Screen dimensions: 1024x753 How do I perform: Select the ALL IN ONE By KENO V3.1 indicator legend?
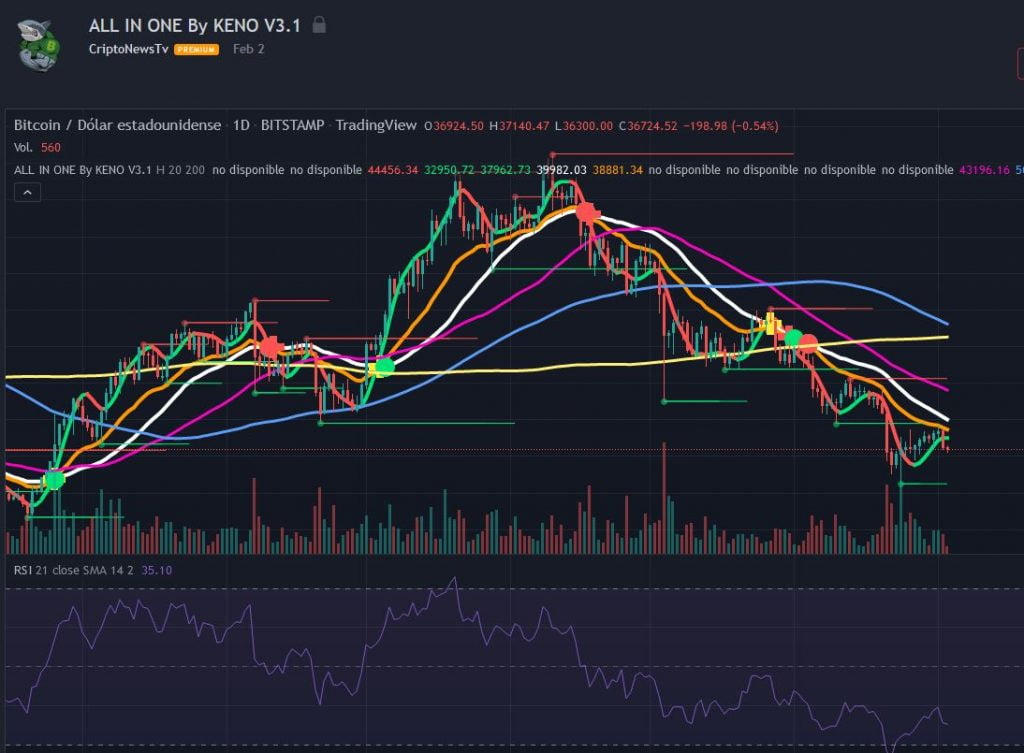(82, 170)
